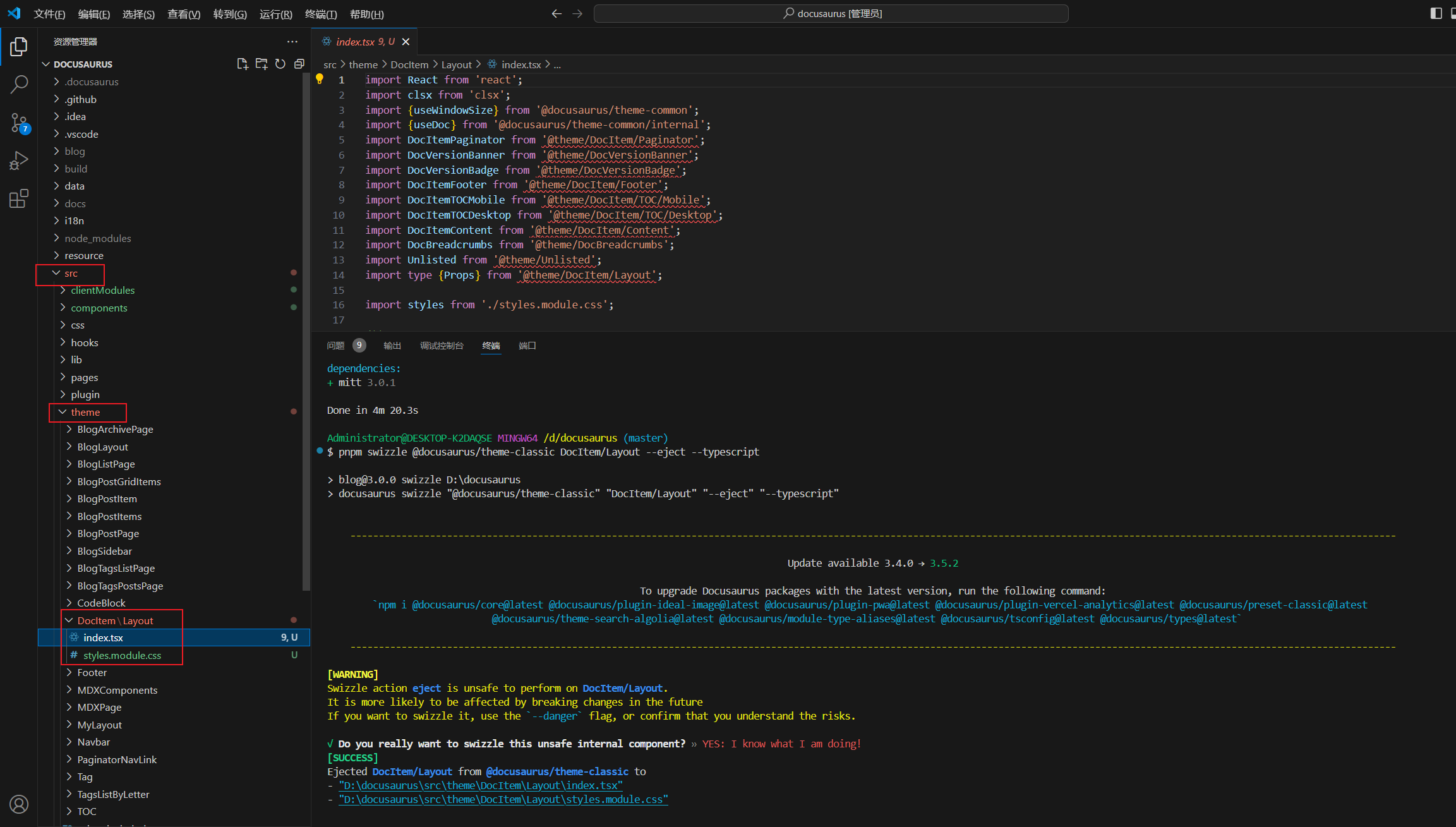Click the problems count badge 9

pyautogui.click(x=359, y=346)
